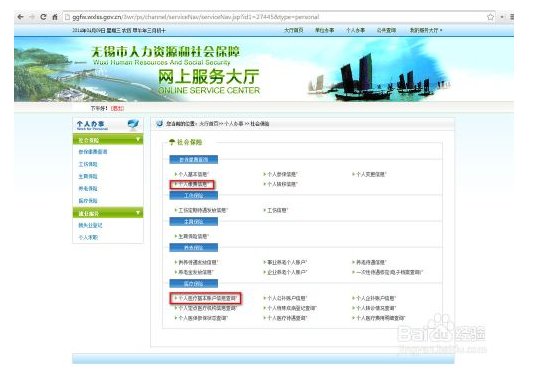Click the red 退出 logout link
The image size is (544, 374).
pos(117,108)
